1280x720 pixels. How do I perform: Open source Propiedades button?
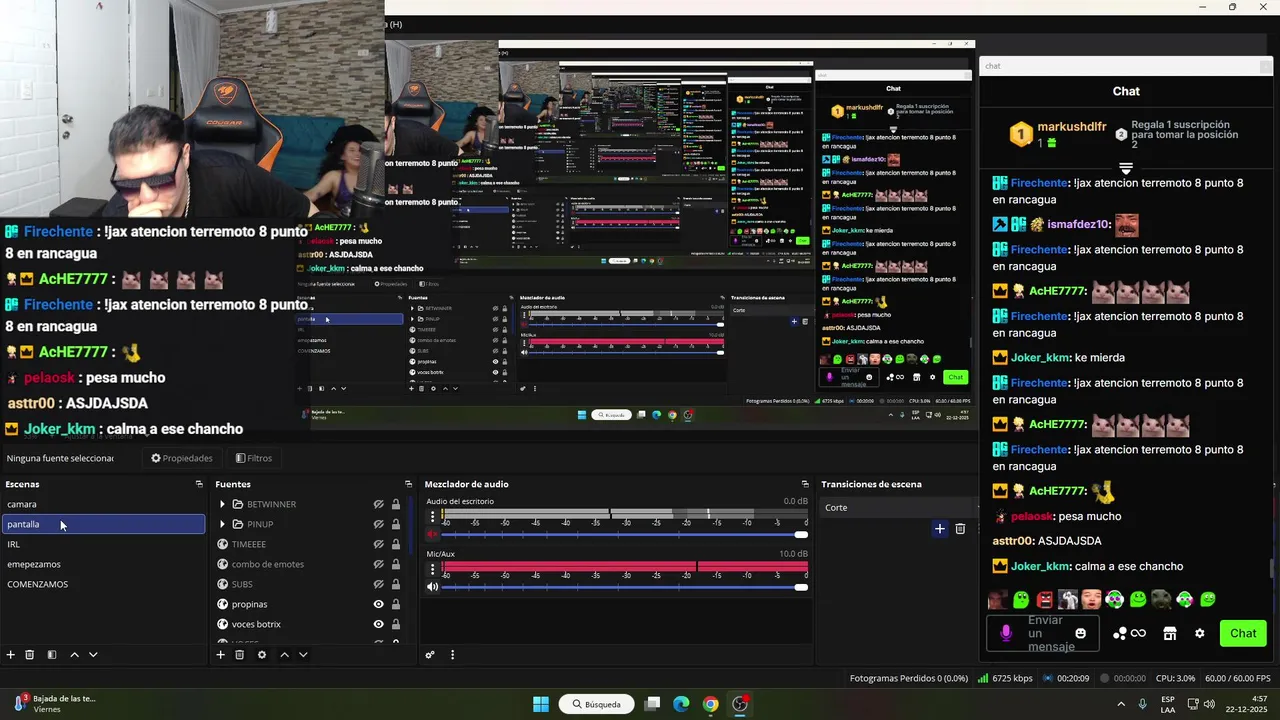[182, 458]
